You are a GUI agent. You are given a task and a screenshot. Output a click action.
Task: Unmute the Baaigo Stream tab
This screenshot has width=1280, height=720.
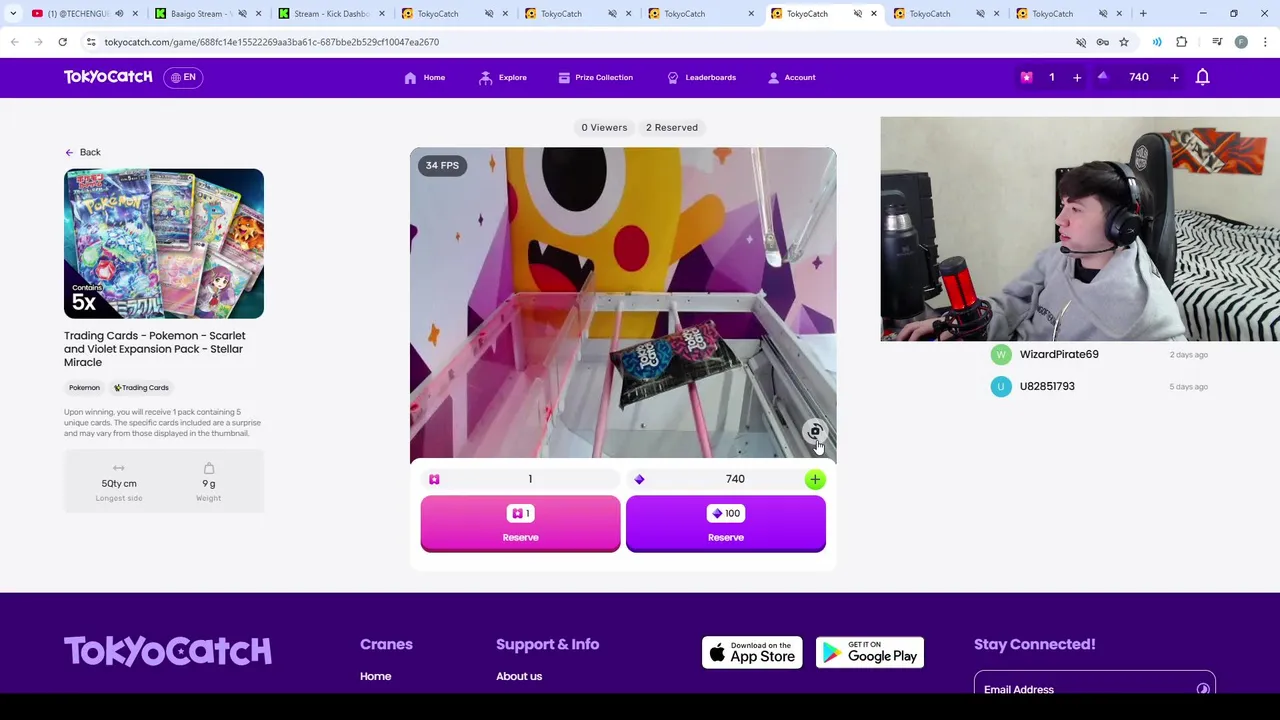242,13
